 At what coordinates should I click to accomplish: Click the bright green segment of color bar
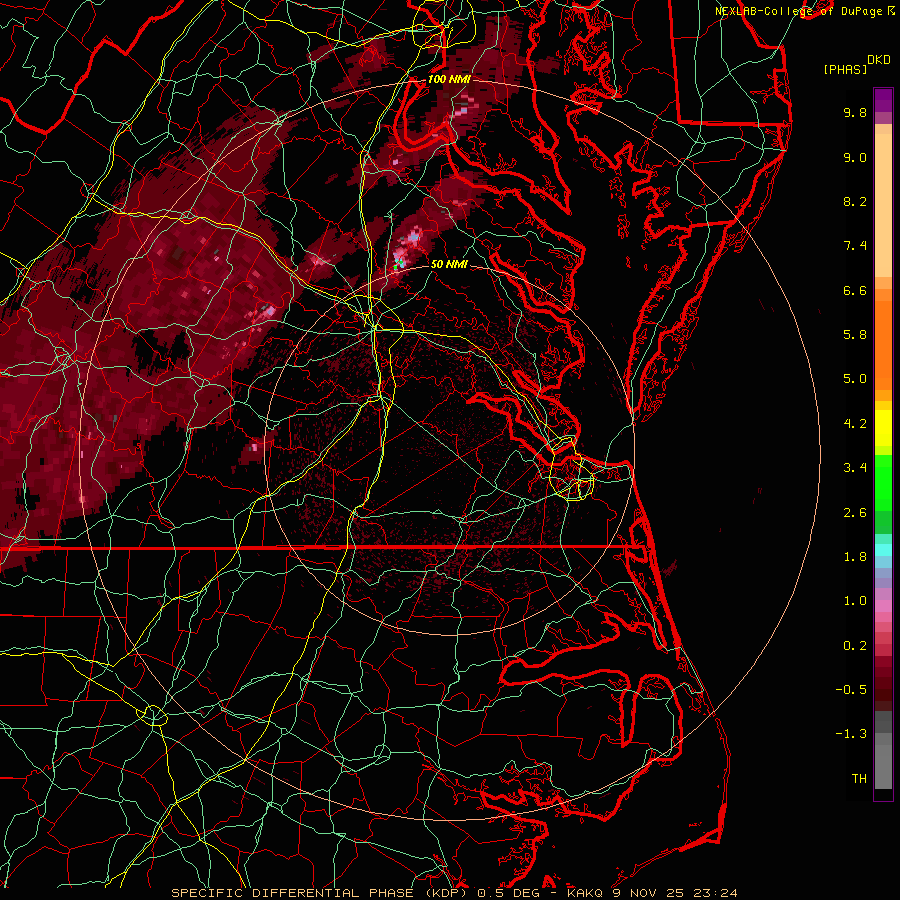(x=883, y=482)
